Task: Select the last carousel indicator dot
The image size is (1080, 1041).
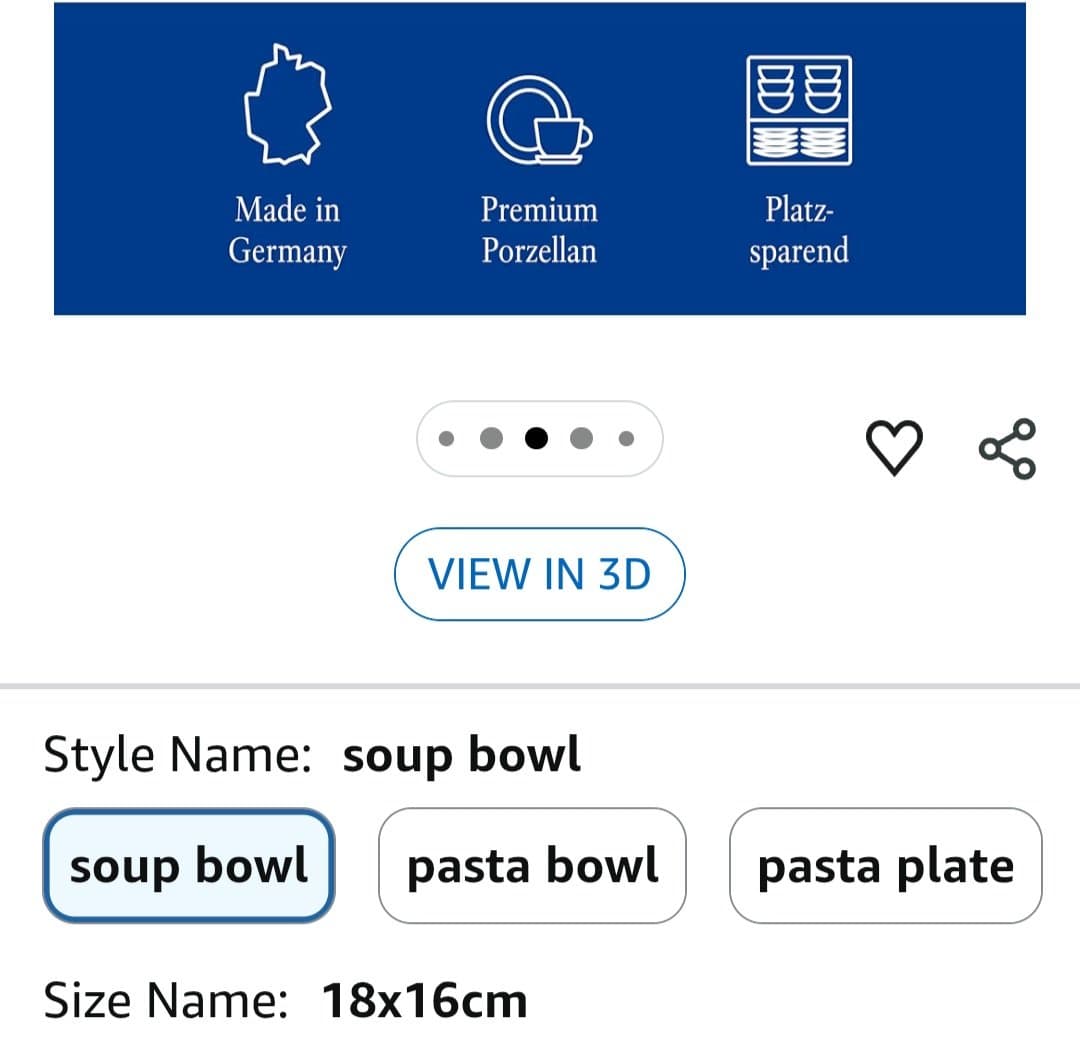Action: [x=627, y=438]
